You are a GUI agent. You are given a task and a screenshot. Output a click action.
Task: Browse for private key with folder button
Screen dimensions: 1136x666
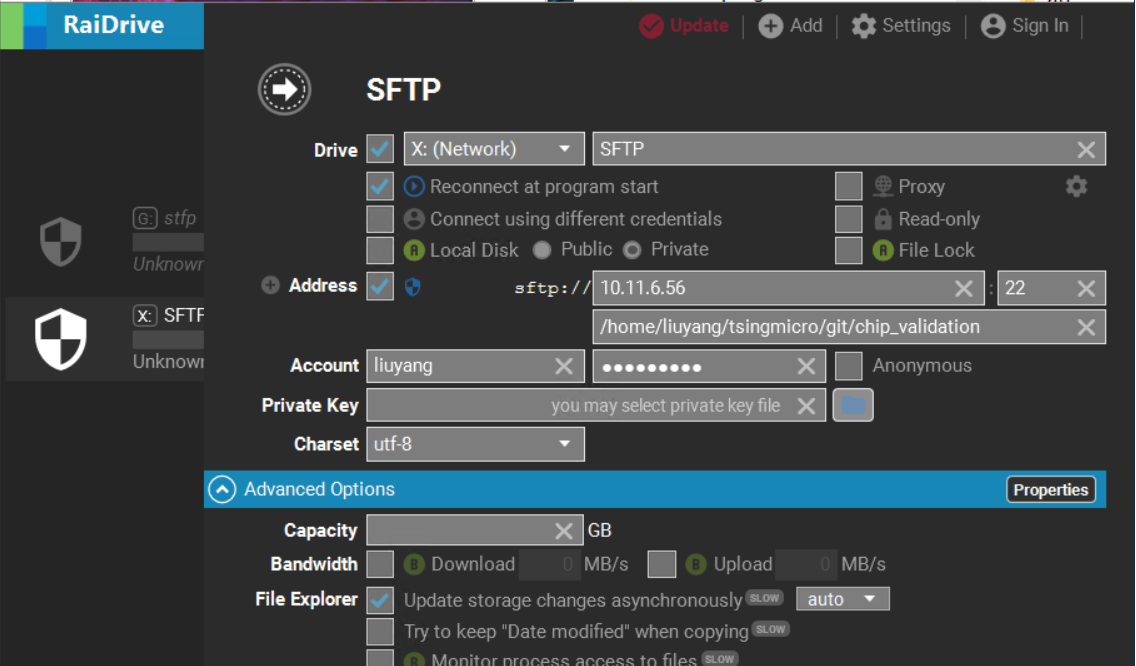(853, 405)
